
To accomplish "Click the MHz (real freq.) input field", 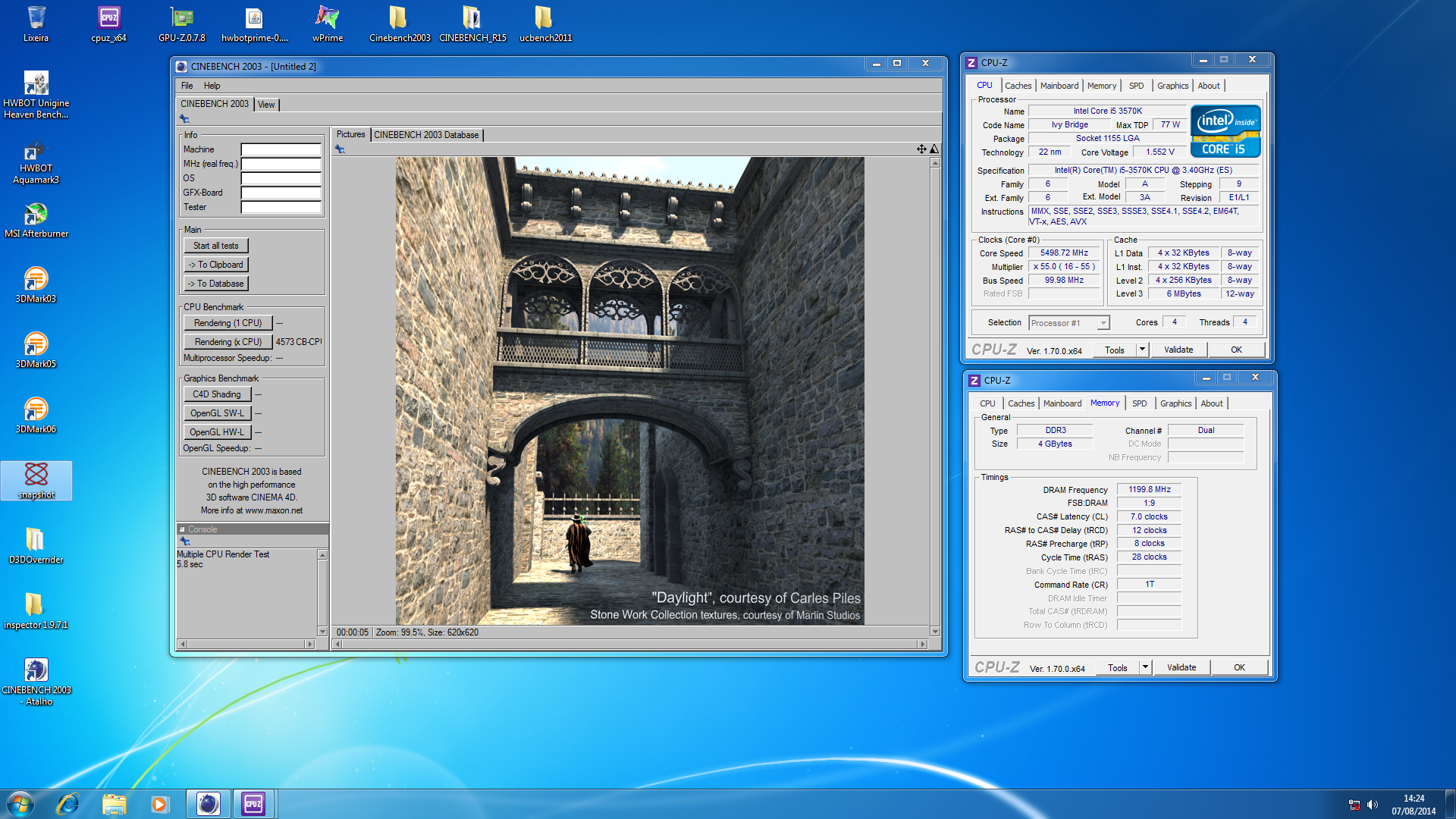I will click(281, 164).
